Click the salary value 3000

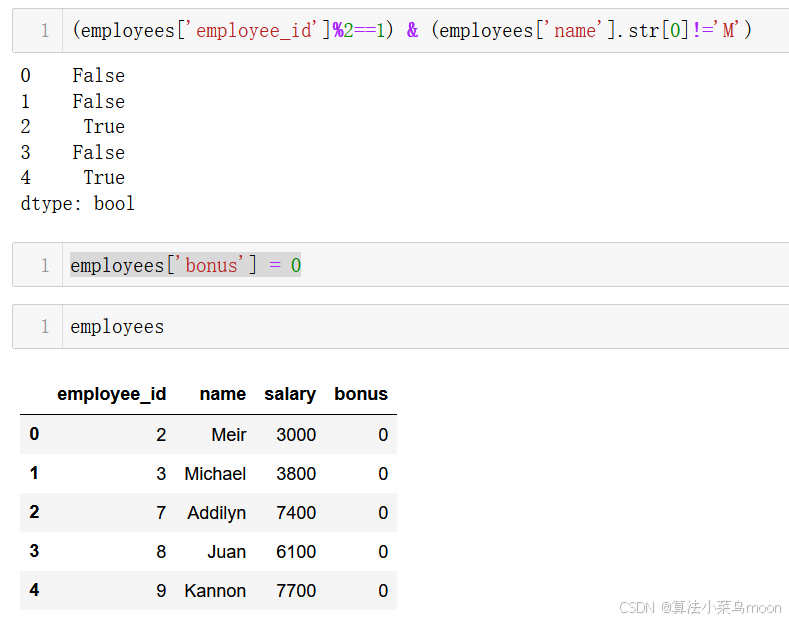(x=296, y=435)
